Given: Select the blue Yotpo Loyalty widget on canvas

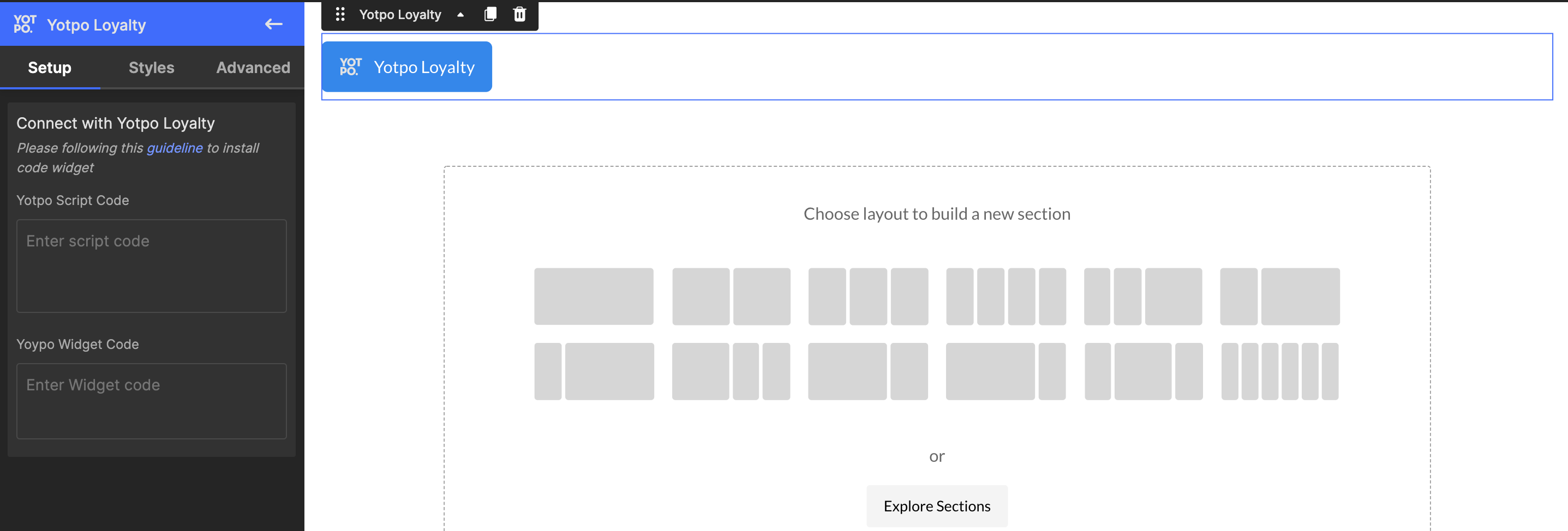Looking at the screenshot, I should click(x=406, y=67).
